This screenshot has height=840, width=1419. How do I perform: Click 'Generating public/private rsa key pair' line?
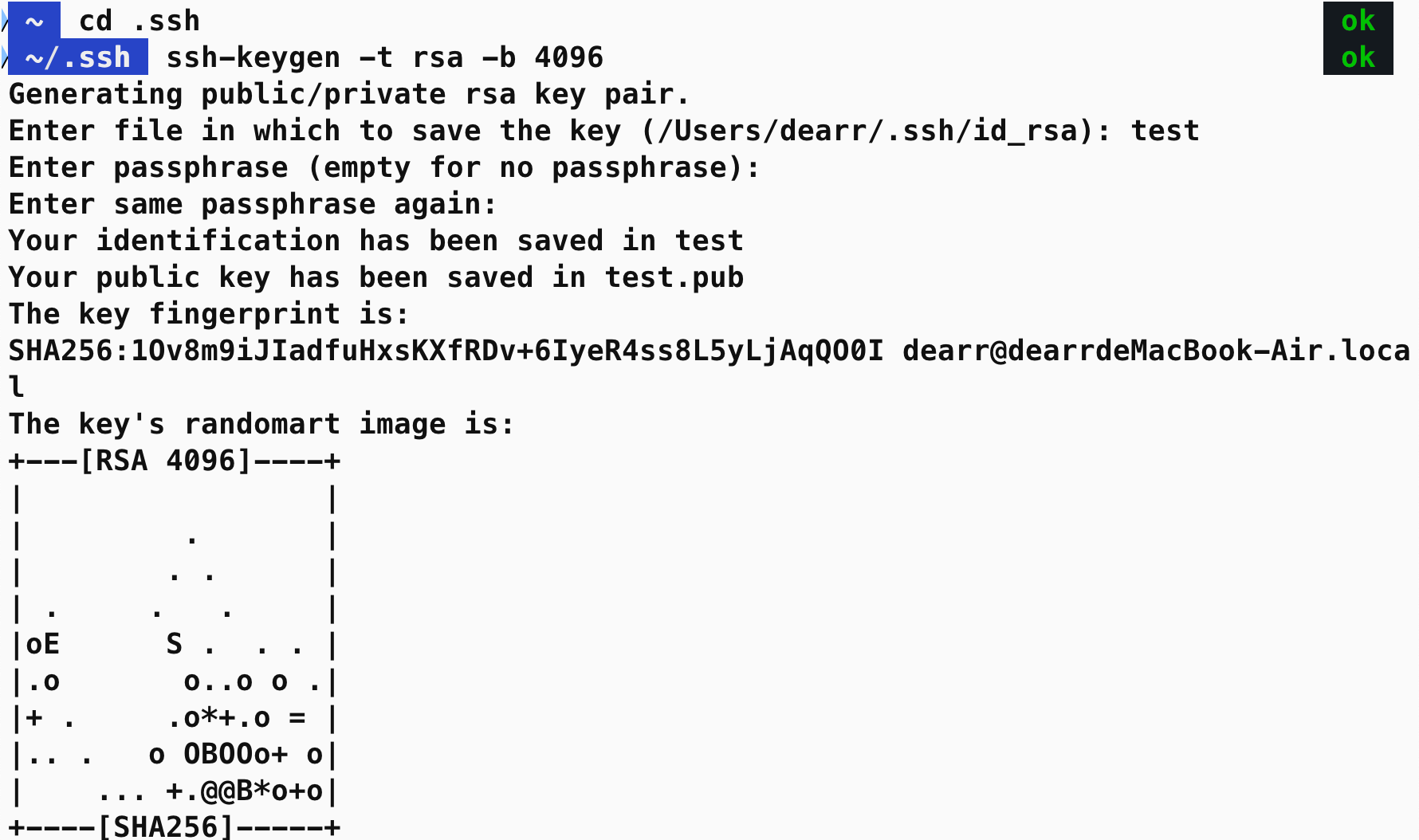tap(349, 94)
